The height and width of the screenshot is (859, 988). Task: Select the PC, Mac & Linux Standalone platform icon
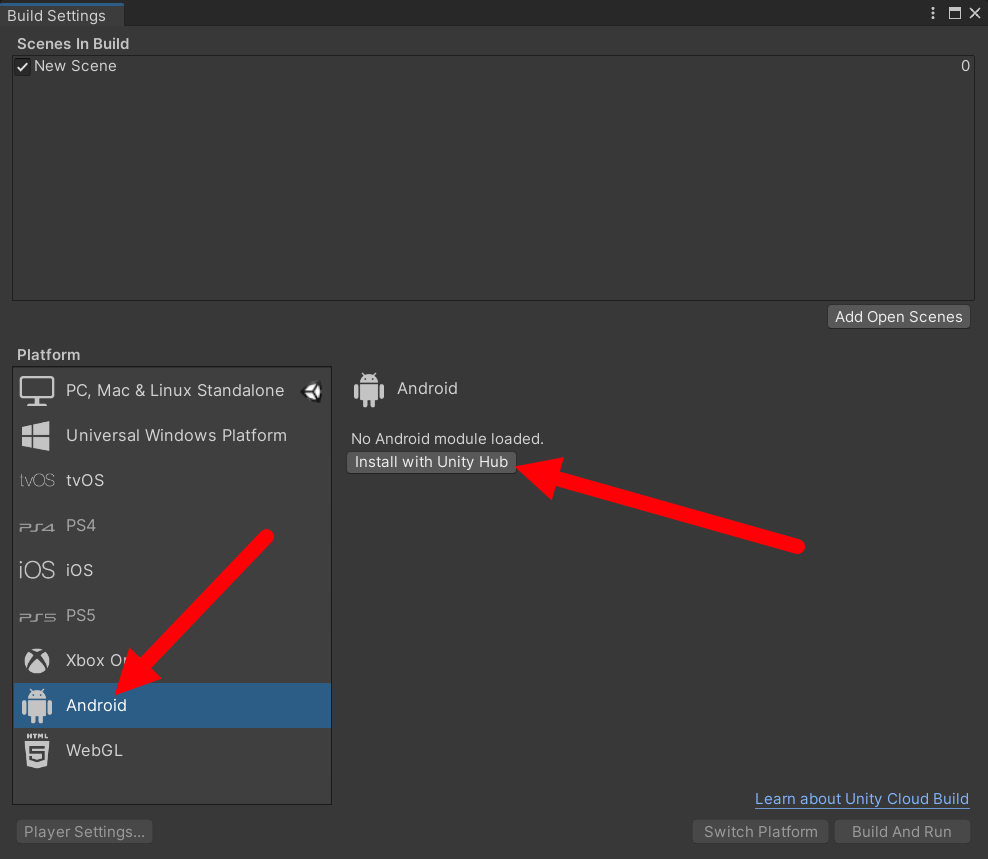(x=37, y=391)
